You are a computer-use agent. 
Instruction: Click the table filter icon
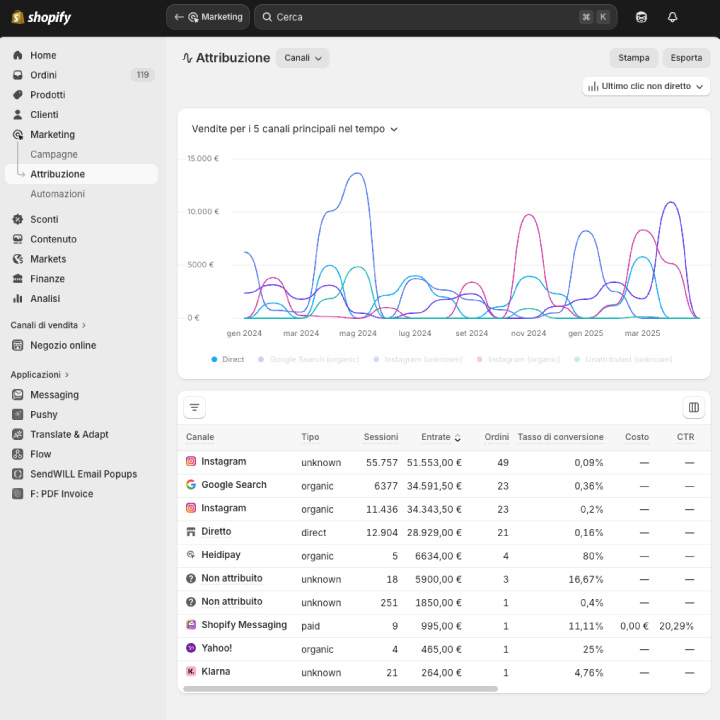tap(195, 407)
